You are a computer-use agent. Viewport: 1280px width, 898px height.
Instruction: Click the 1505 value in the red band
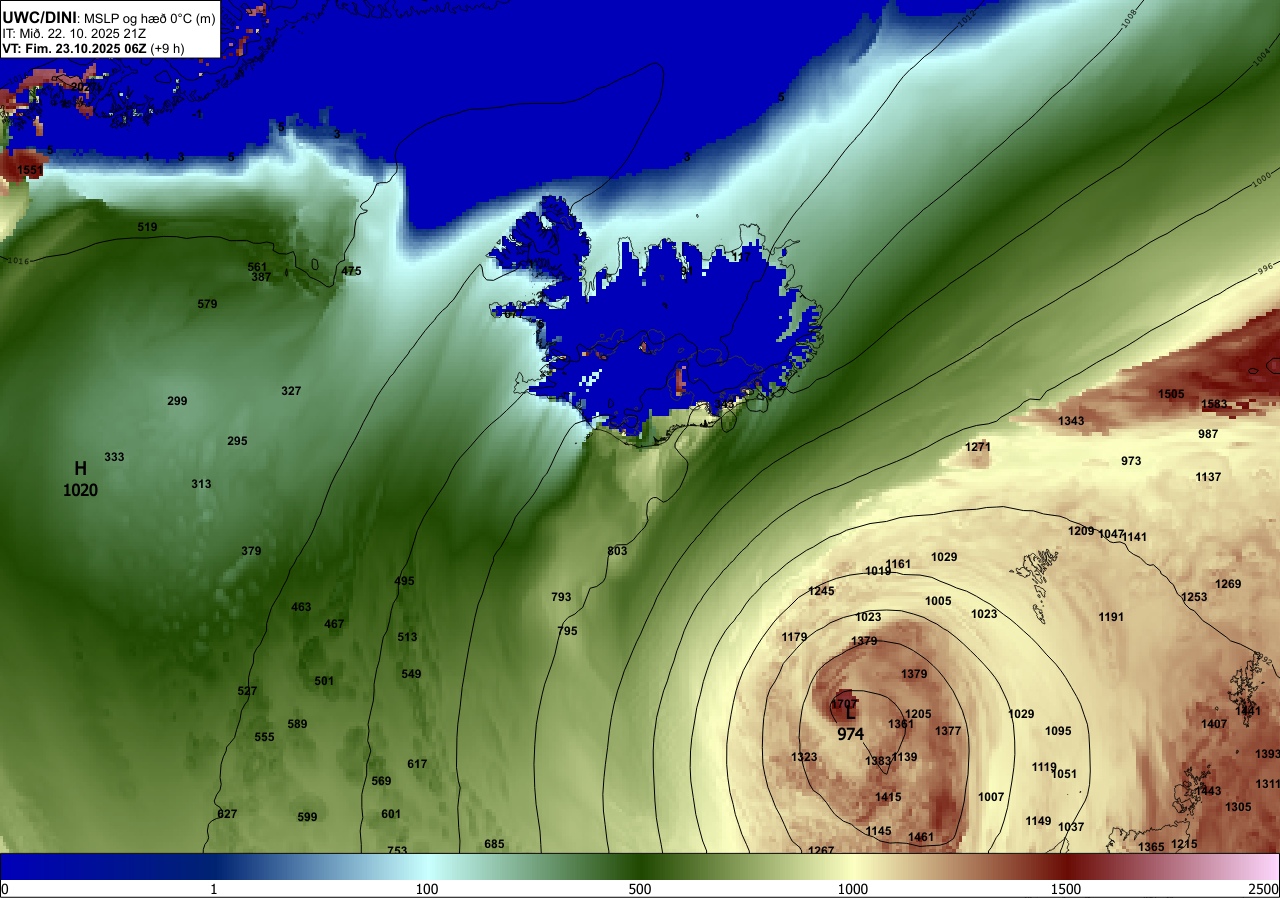click(1171, 394)
